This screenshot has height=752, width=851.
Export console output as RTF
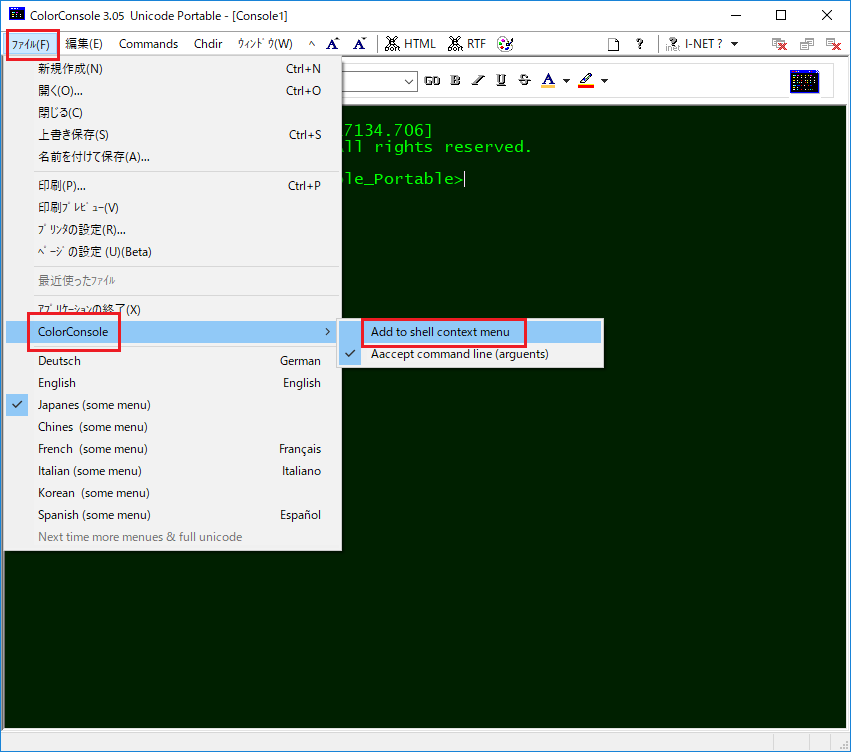tap(467, 44)
